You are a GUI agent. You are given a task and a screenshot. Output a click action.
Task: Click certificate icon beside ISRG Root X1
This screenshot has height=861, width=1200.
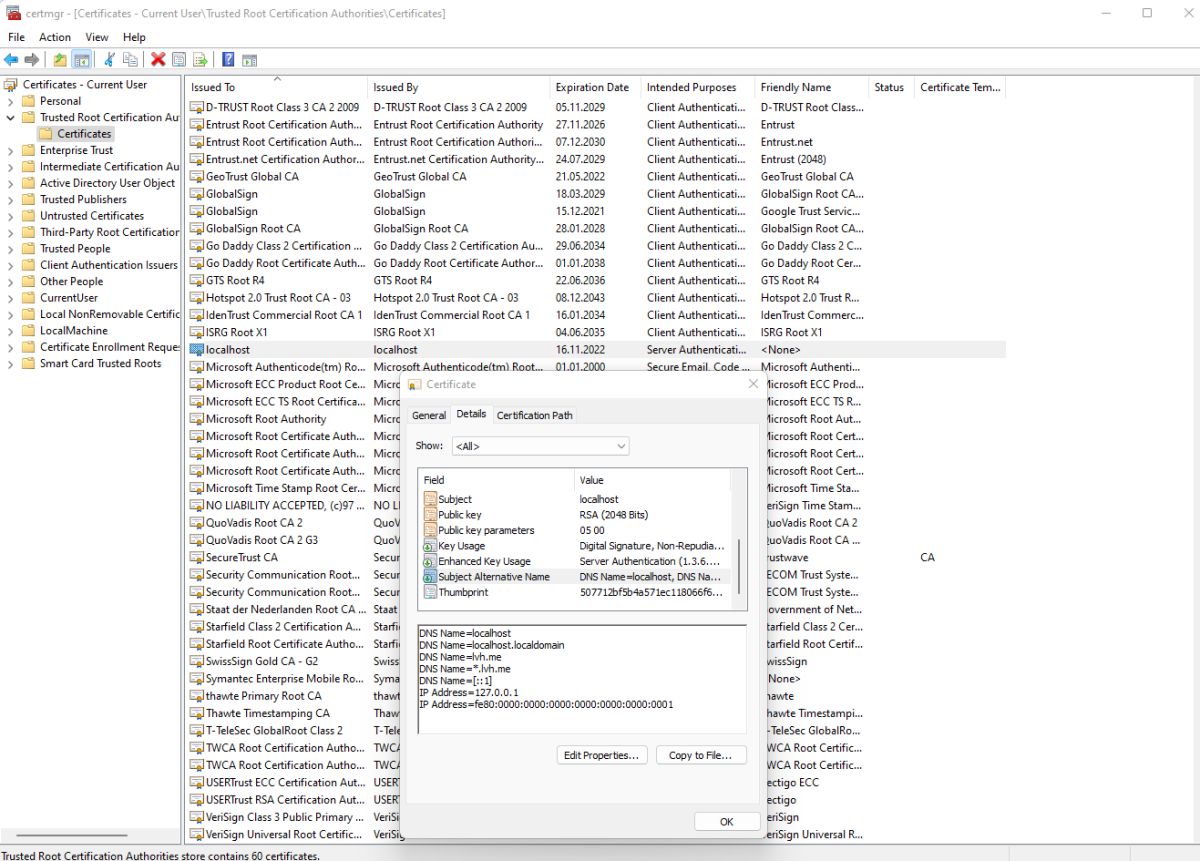197,332
